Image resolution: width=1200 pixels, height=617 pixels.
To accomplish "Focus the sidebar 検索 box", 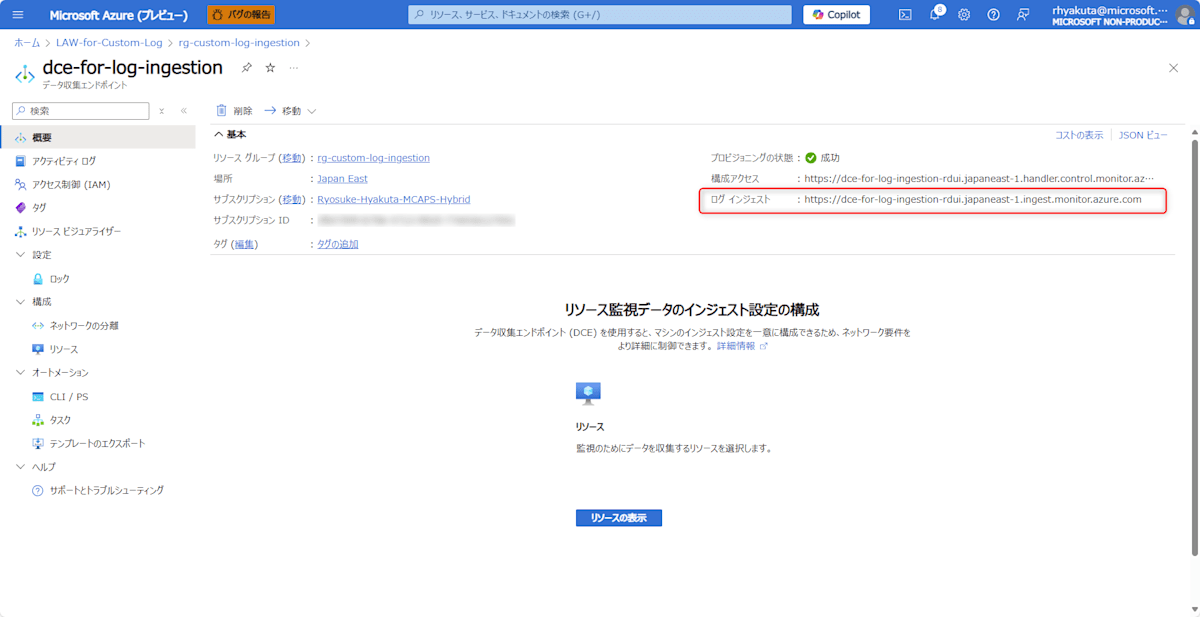I will click(80, 111).
